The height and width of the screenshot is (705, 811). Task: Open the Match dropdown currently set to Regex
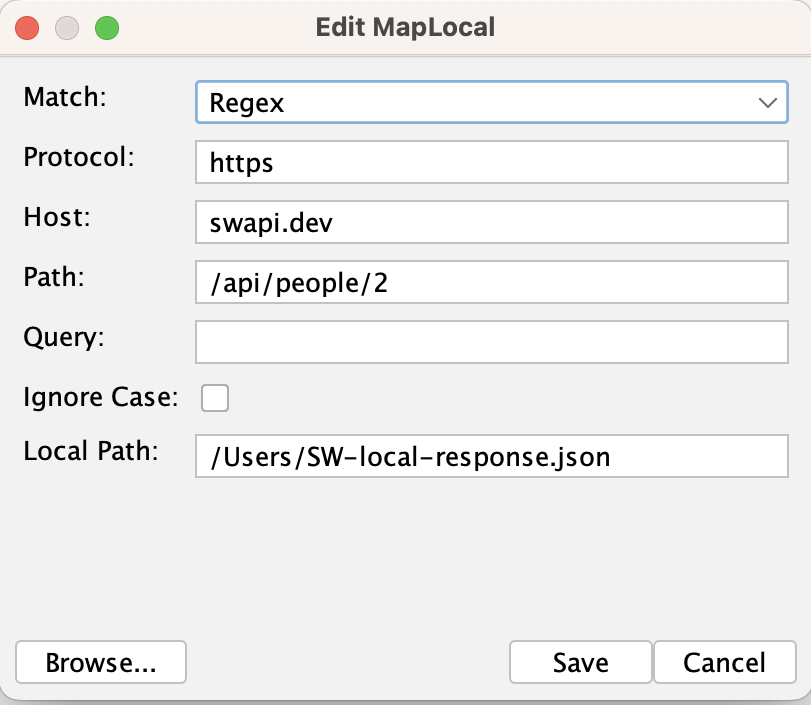(x=490, y=101)
